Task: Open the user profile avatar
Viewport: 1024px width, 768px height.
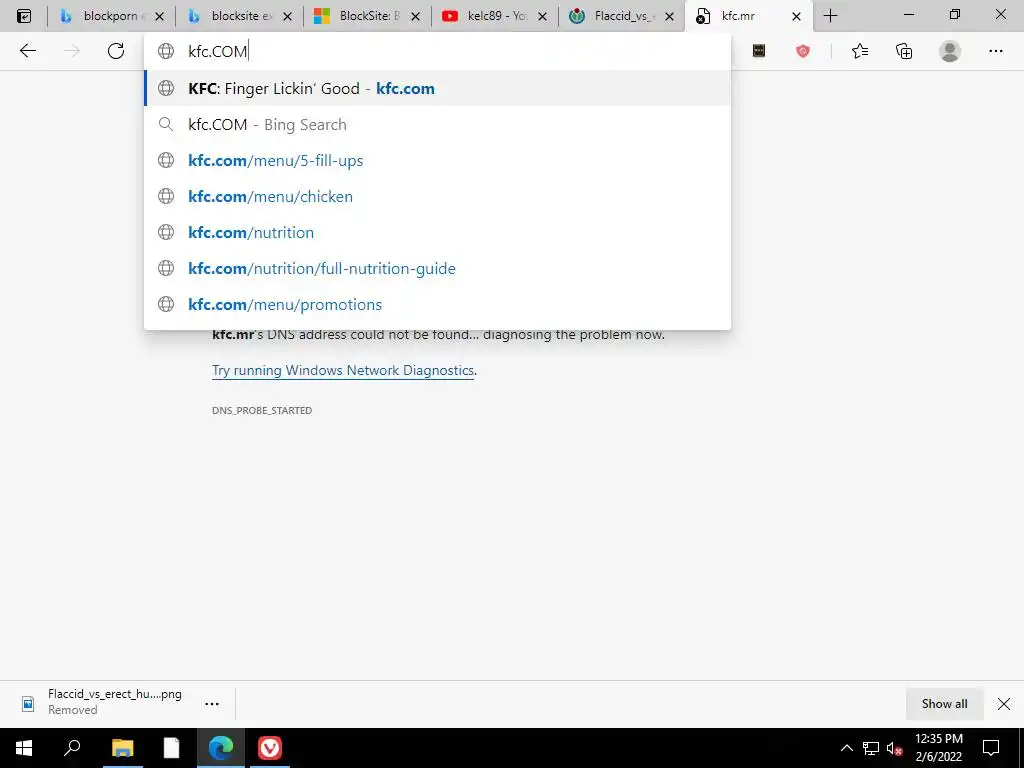Action: tap(950, 51)
